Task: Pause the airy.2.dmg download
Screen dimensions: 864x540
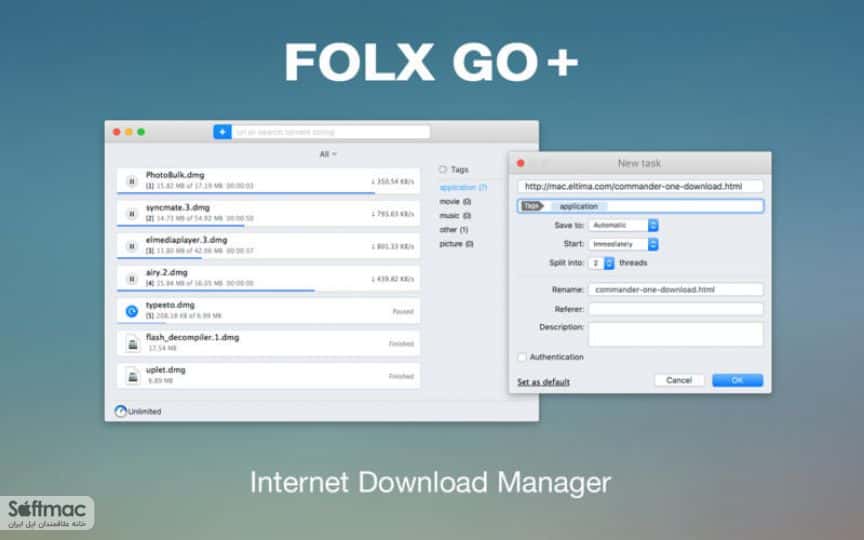Action: click(x=132, y=279)
